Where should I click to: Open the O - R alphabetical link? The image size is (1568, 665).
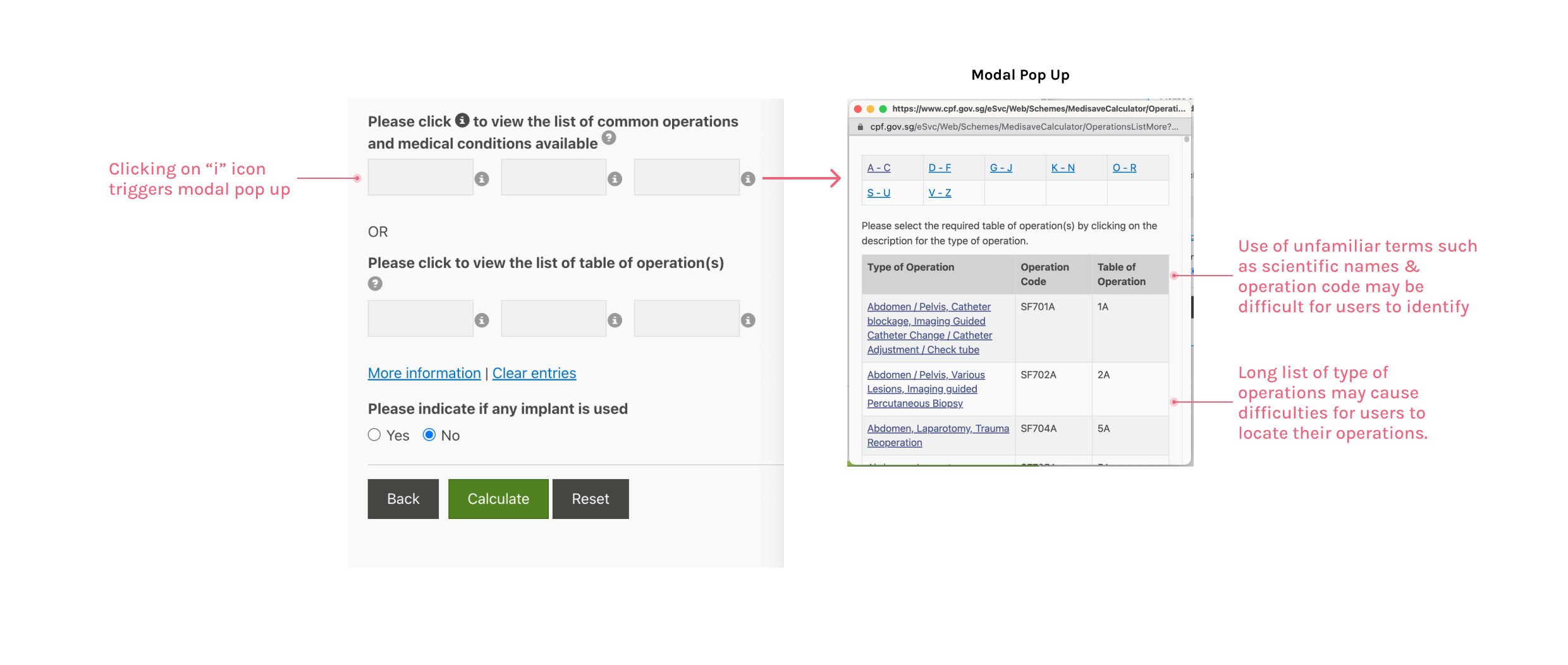[x=1124, y=168]
